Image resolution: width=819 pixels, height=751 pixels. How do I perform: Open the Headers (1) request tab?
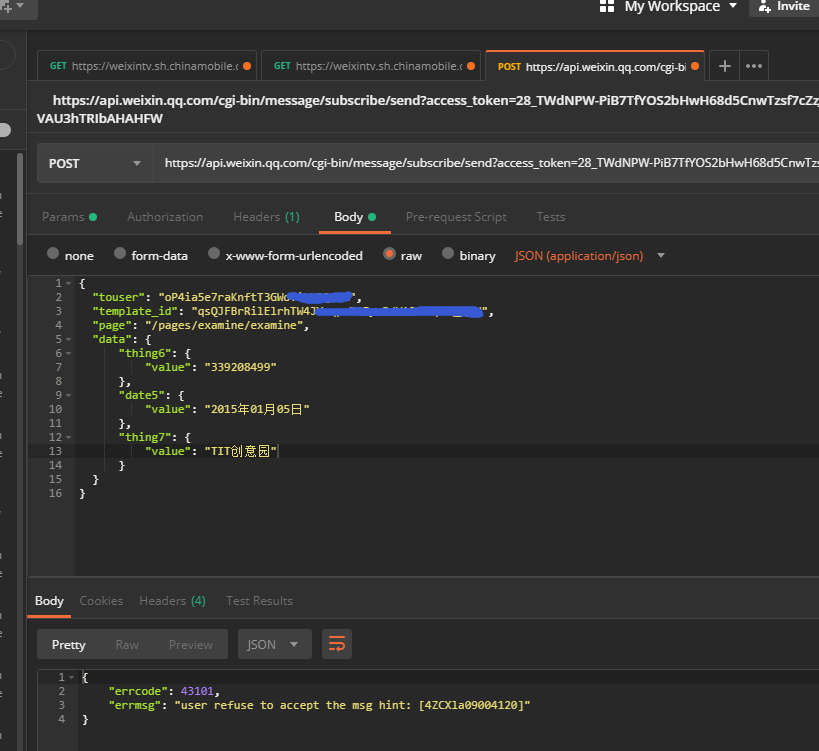(266, 217)
